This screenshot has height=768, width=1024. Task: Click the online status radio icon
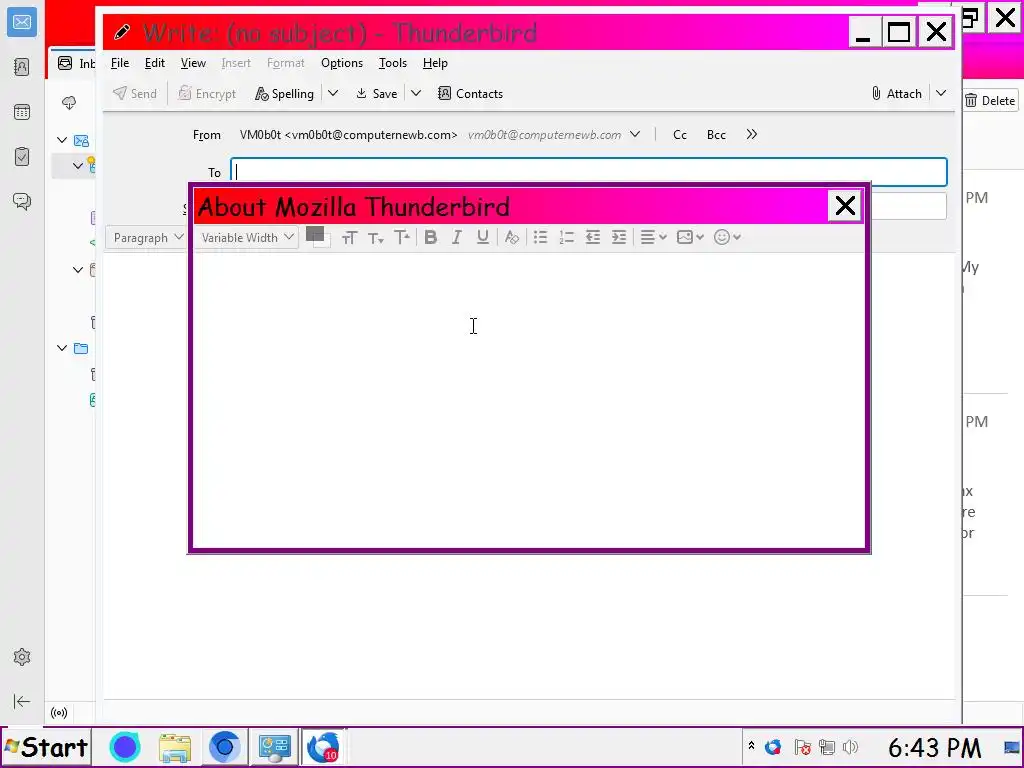(x=59, y=712)
